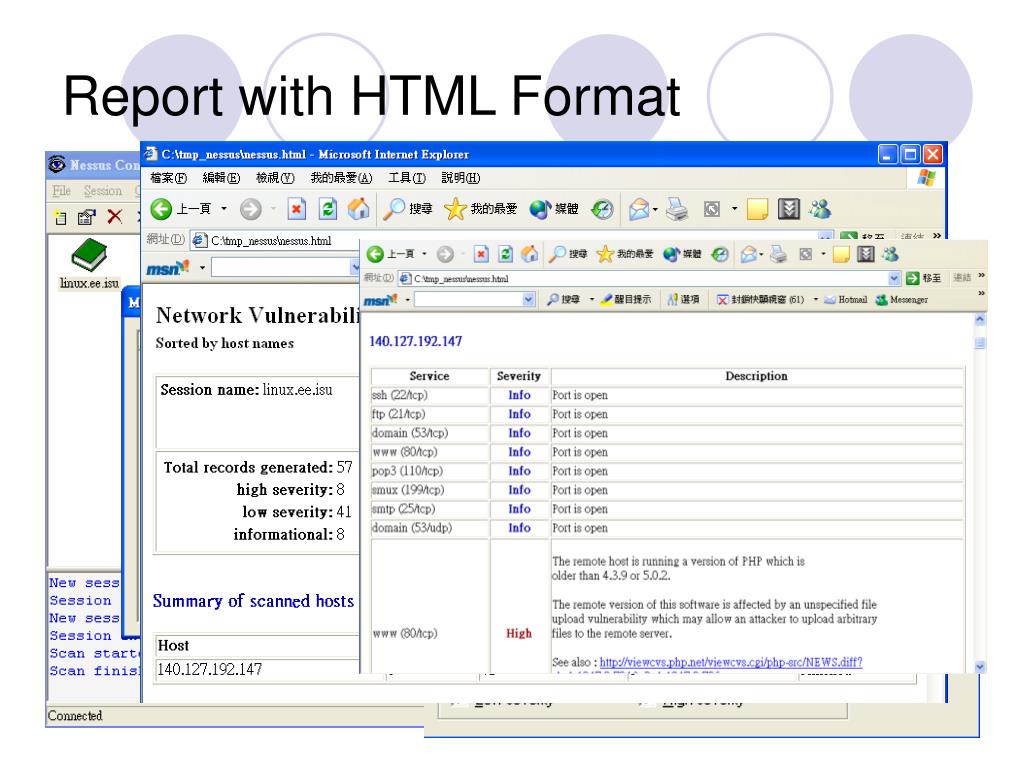1024x768 pixels.
Task: Click Forward arrow in titled Internet Explorer window
Action: [x=250, y=209]
